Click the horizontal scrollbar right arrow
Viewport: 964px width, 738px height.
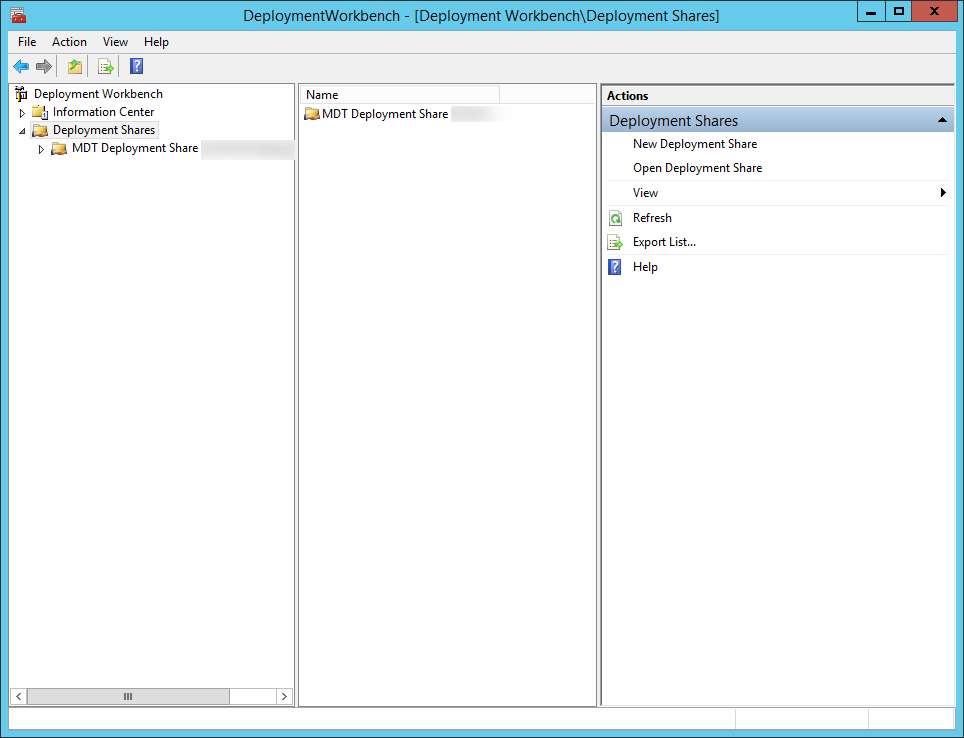click(285, 695)
